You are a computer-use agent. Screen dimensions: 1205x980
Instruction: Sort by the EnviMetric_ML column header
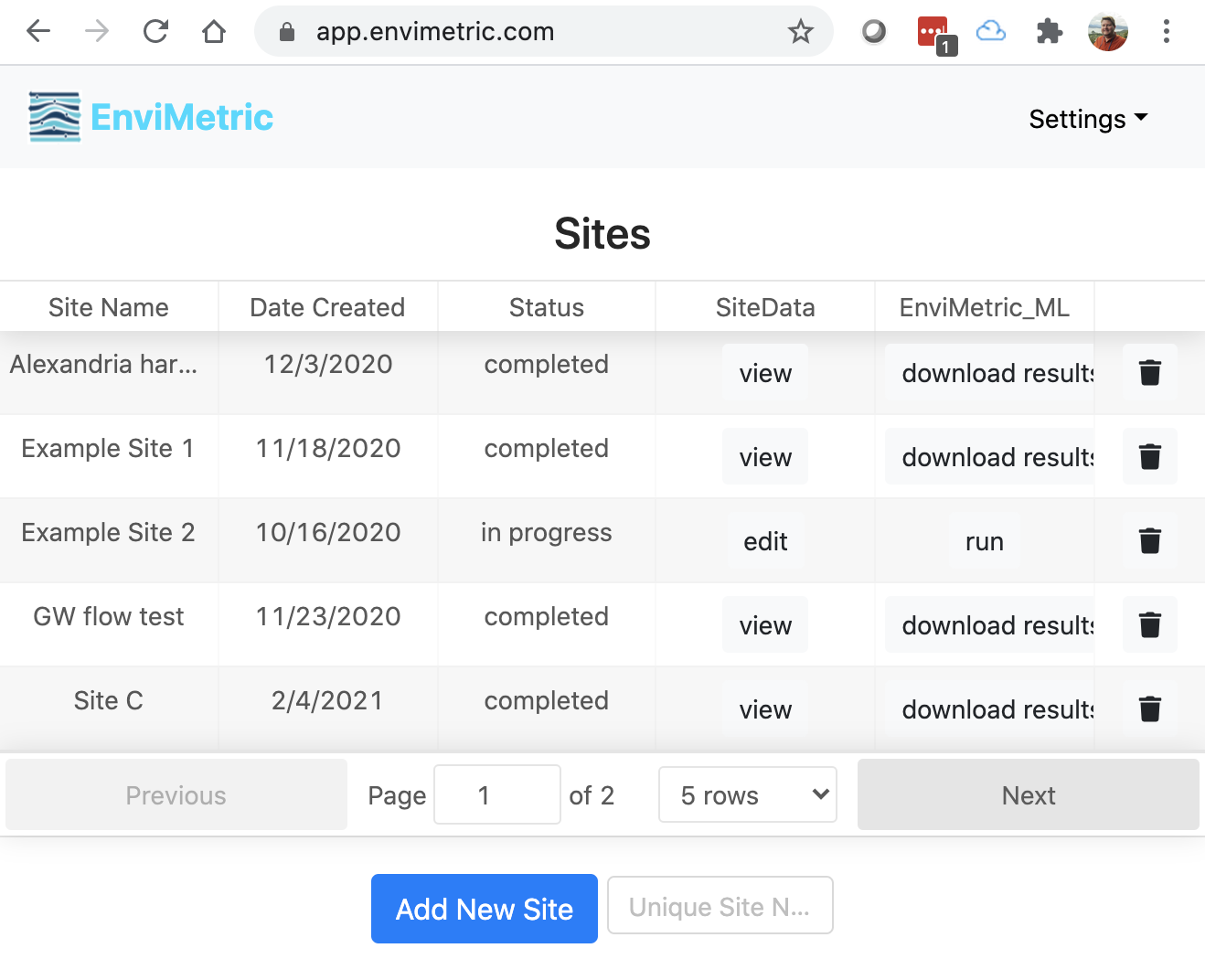[985, 307]
